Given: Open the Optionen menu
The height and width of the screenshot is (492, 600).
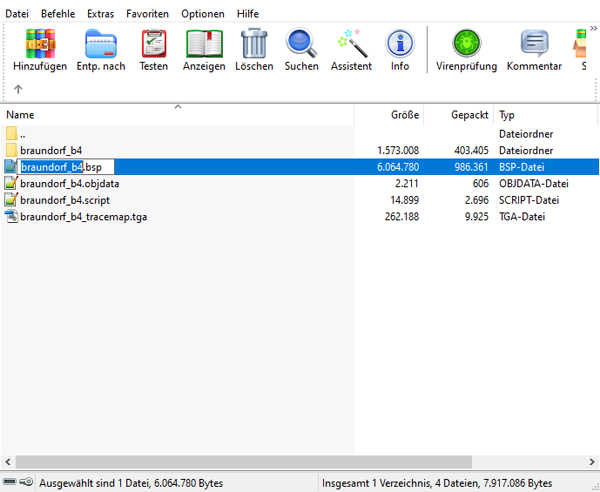Looking at the screenshot, I should pos(203,14).
